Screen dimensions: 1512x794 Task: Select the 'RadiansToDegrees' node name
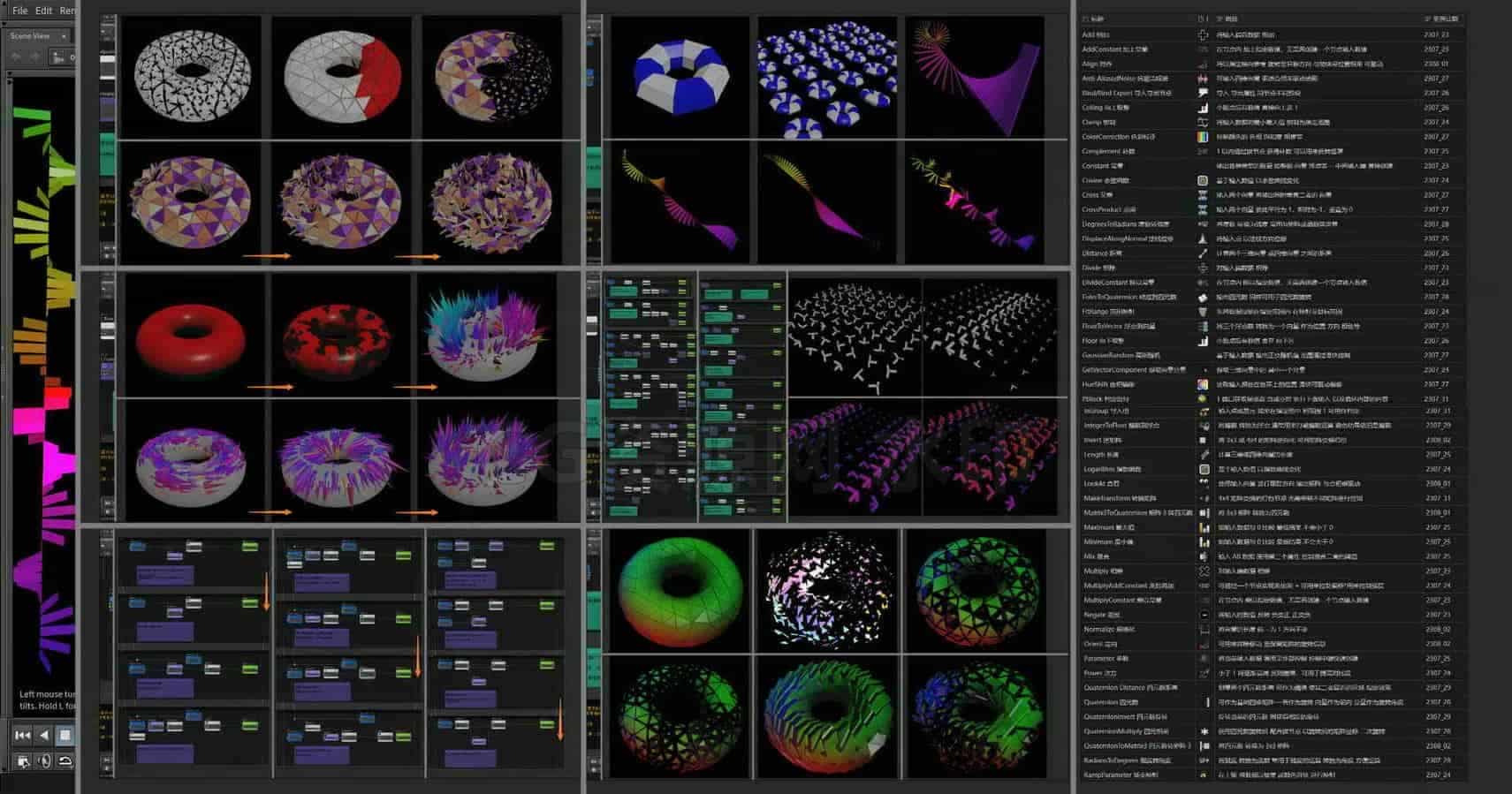coord(1112,760)
